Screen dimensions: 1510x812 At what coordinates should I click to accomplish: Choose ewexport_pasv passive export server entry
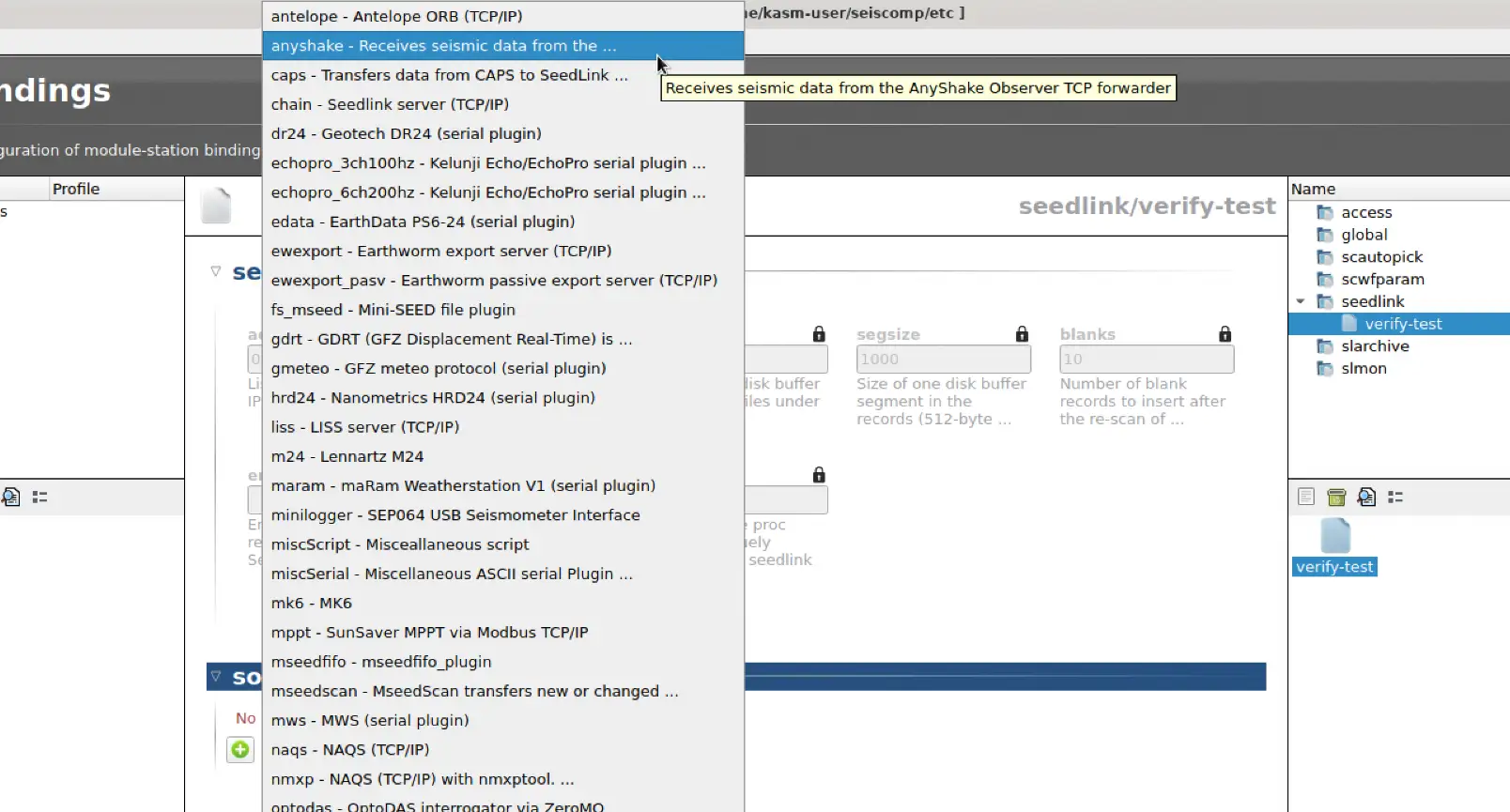tap(503, 281)
